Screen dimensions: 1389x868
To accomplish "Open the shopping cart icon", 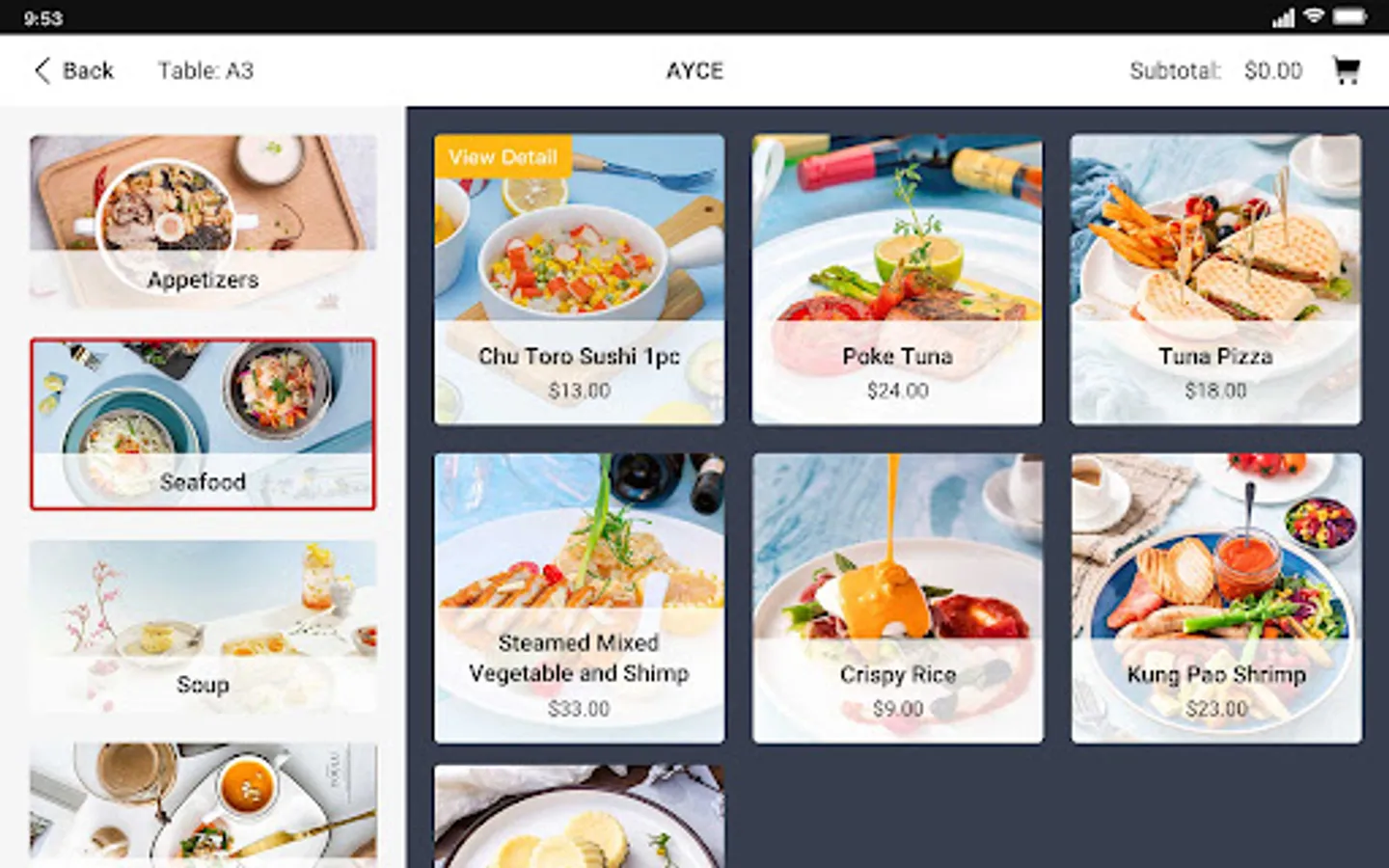I will (x=1346, y=70).
